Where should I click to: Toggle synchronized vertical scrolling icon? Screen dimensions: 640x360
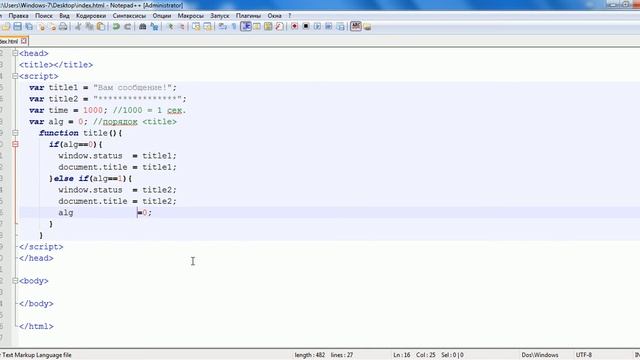tap(196, 27)
